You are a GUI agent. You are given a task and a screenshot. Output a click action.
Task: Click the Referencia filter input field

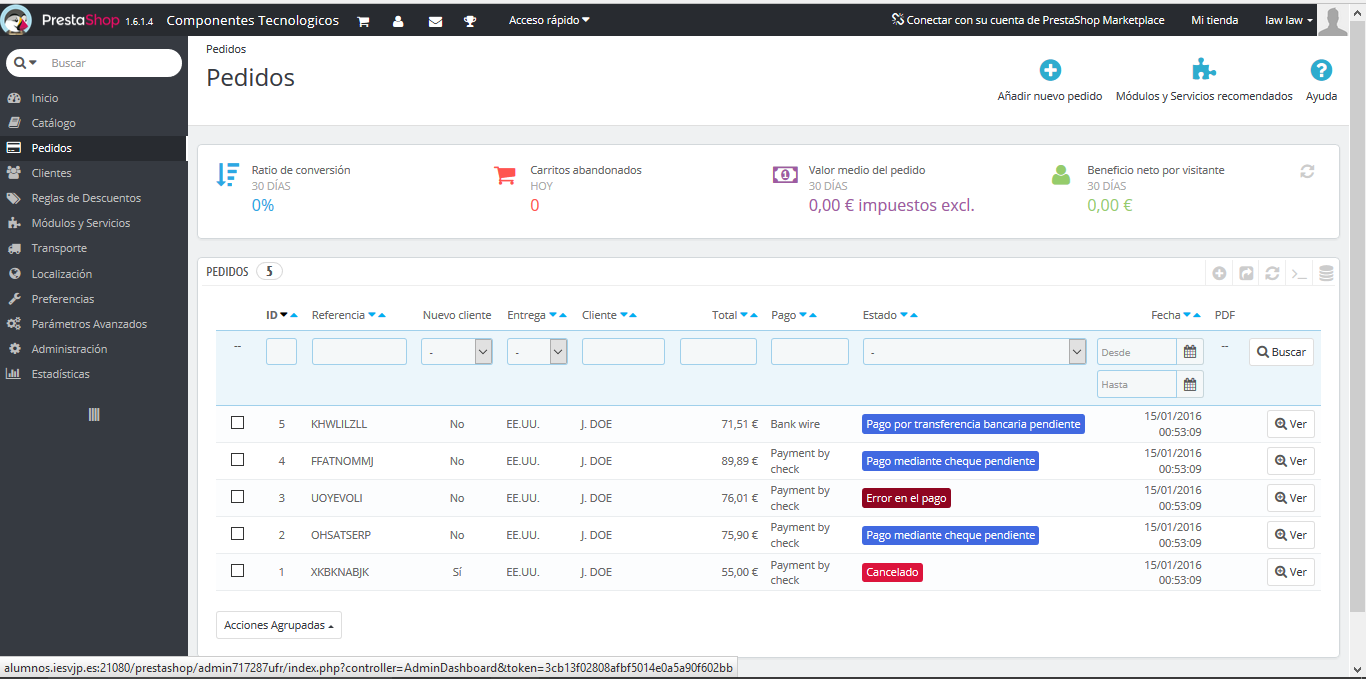click(x=359, y=352)
